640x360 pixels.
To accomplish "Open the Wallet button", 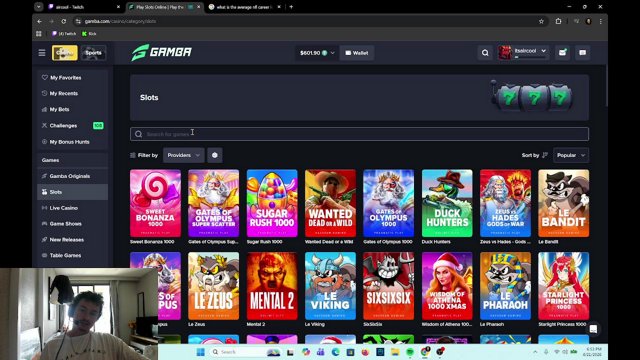I will pos(357,53).
